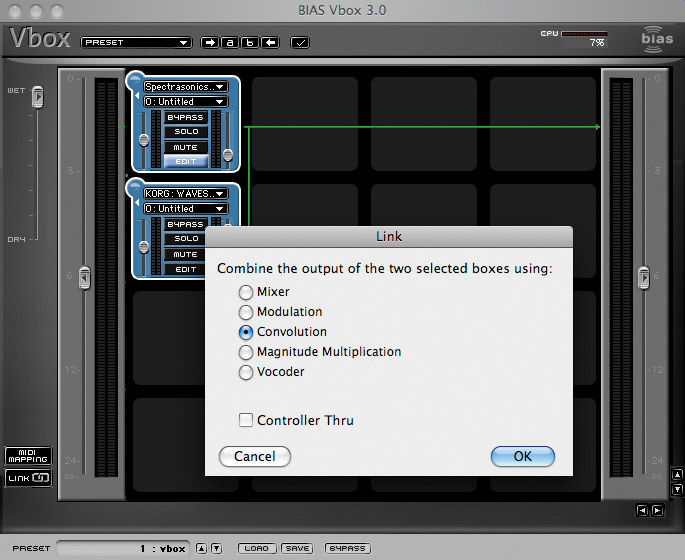This screenshot has width=685, height=560.
Task: Click the preset name field '1 : vbox'
Action: click(123, 549)
